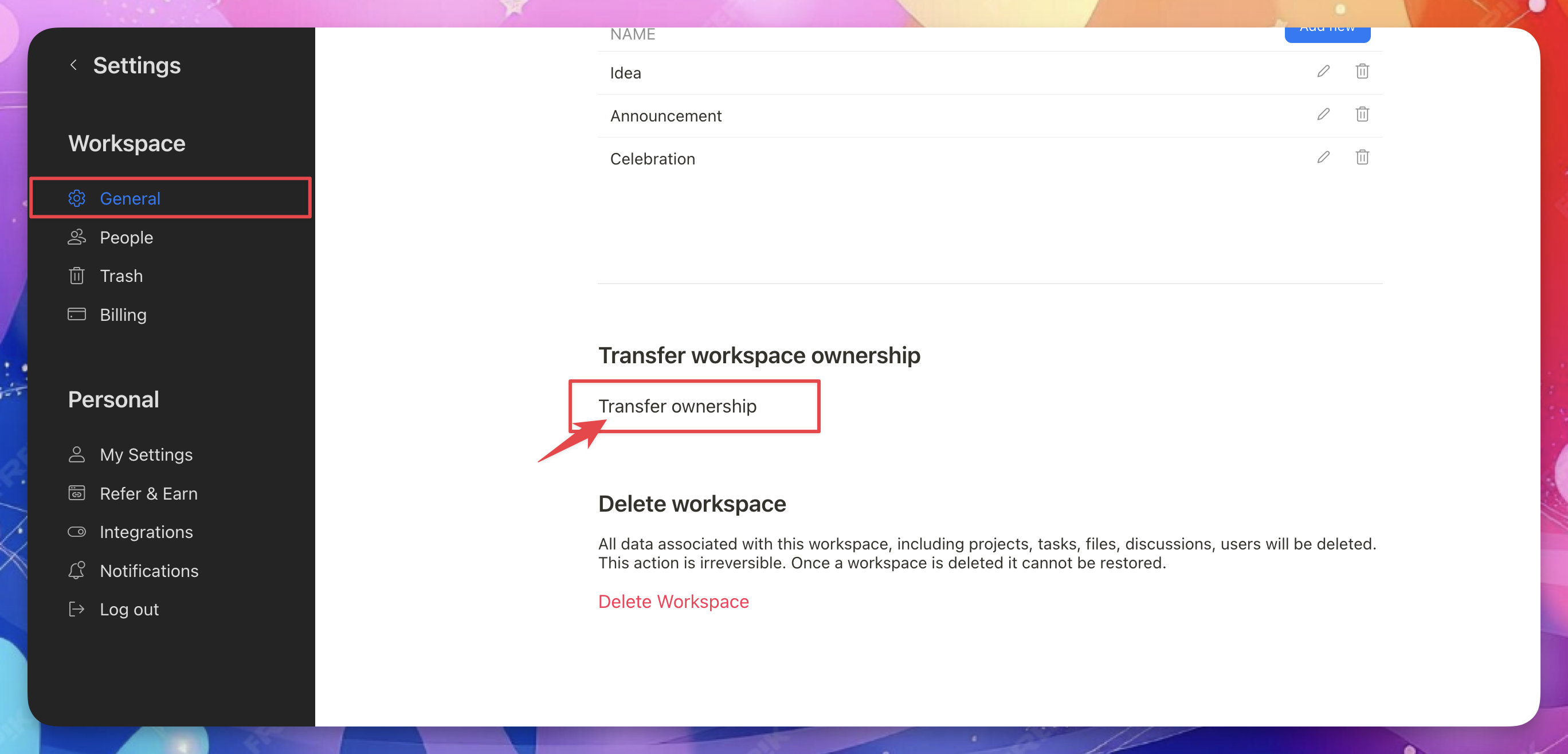Remove the Celebration entry with trash icon
The height and width of the screenshot is (754, 1568).
1362,158
